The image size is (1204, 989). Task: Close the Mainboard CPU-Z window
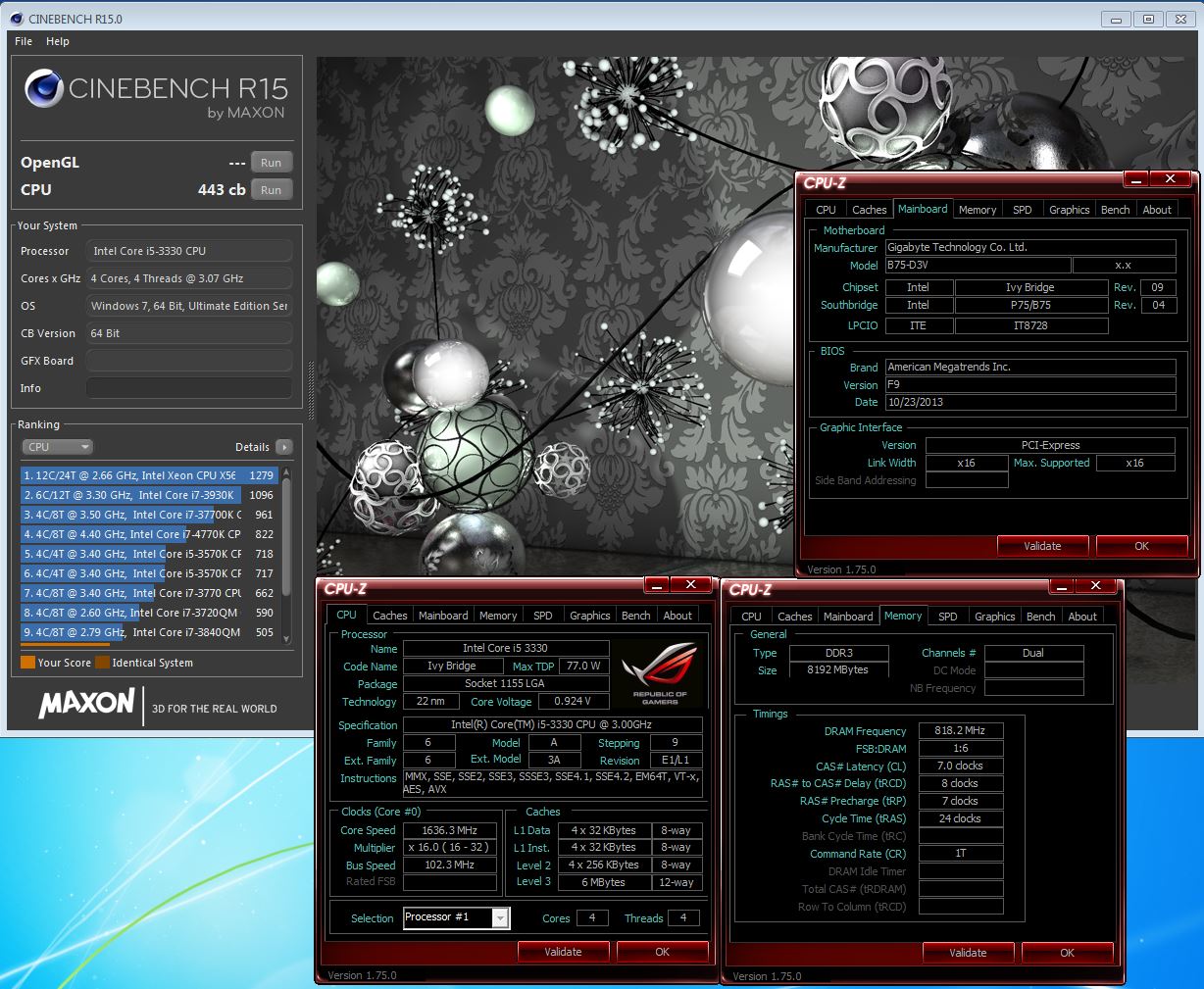1171,179
